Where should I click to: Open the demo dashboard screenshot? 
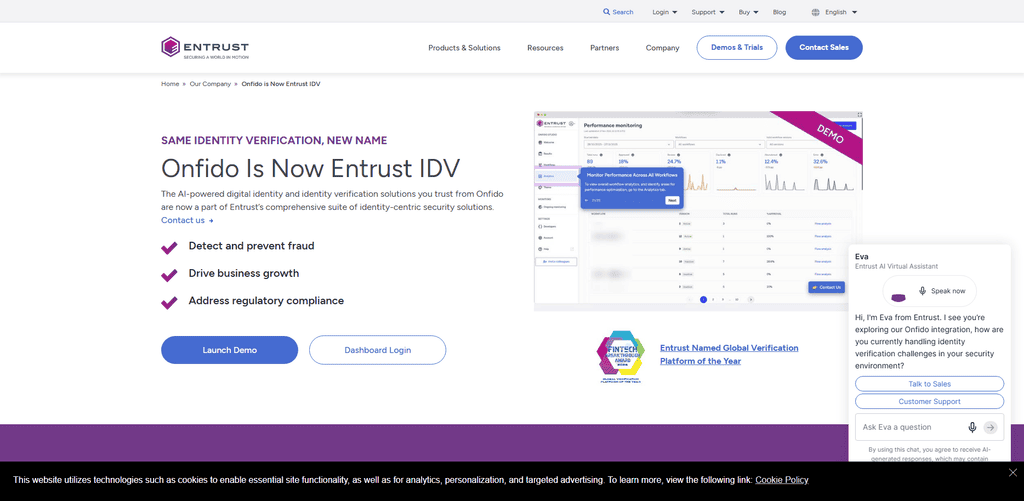click(698, 210)
